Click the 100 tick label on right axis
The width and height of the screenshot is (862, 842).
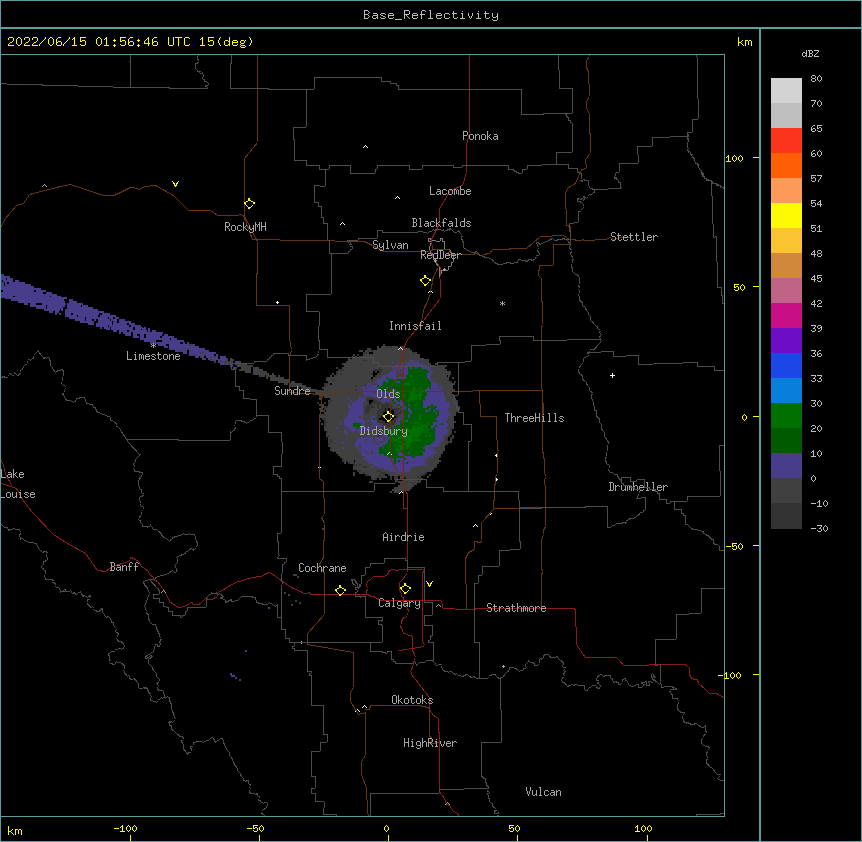[x=734, y=158]
